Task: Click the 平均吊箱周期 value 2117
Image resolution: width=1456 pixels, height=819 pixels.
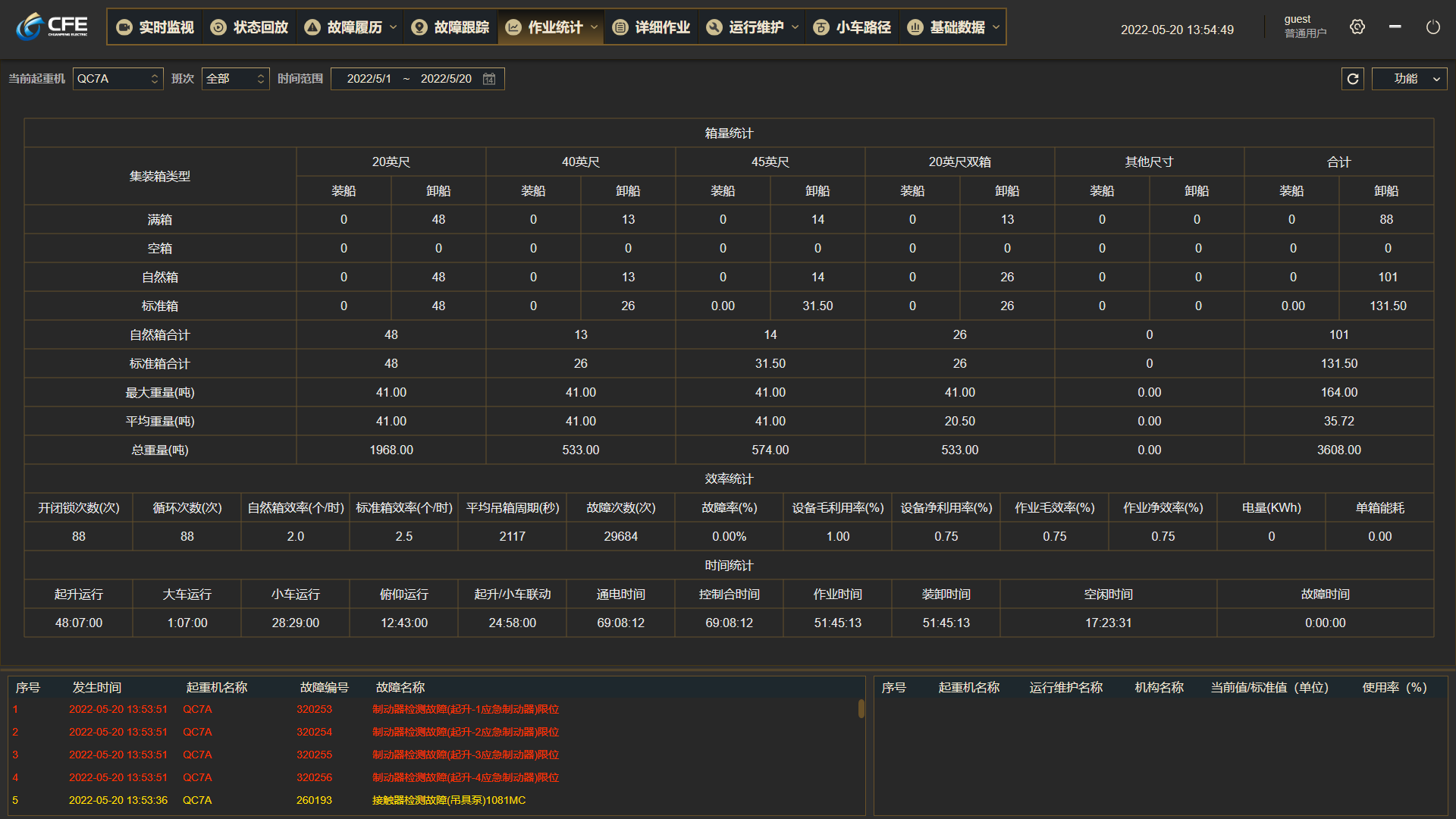Action: [x=512, y=536]
